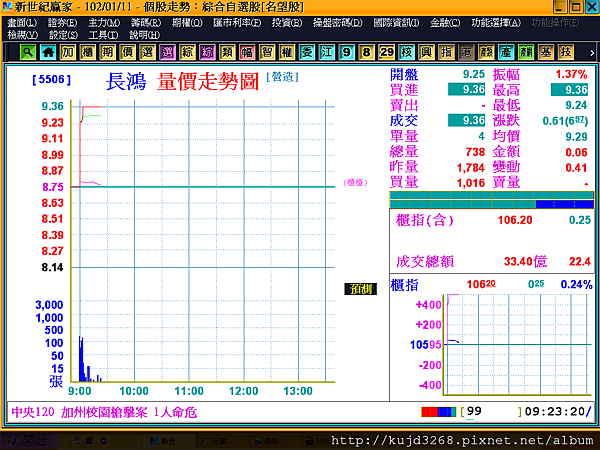The width and height of the screenshot is (600, 450).
Task: Click the 昨量 value 1,784
Action: 471,168
